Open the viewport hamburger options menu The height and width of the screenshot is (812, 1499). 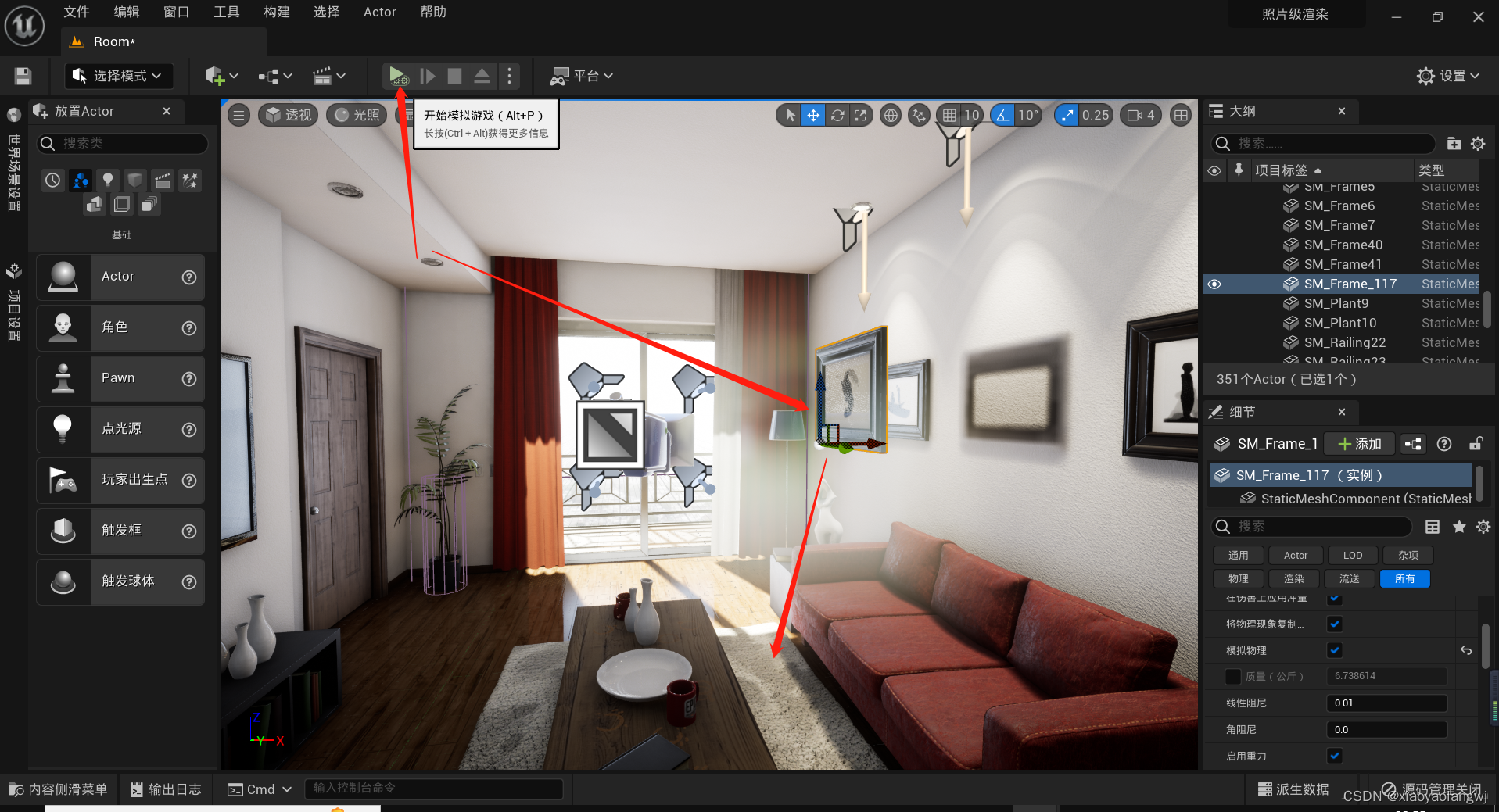239,116
